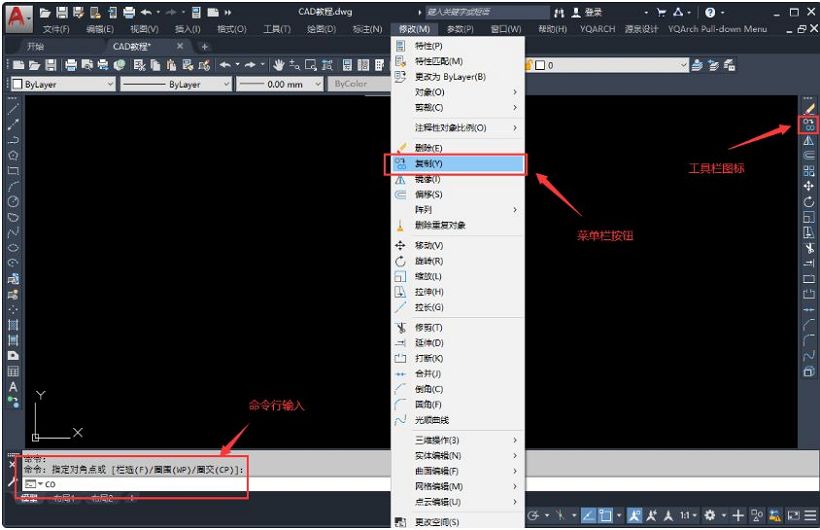Screen dimensions: 820x530
Task: Click the Pan hand icon in toolbar
Action: point(278,65)
